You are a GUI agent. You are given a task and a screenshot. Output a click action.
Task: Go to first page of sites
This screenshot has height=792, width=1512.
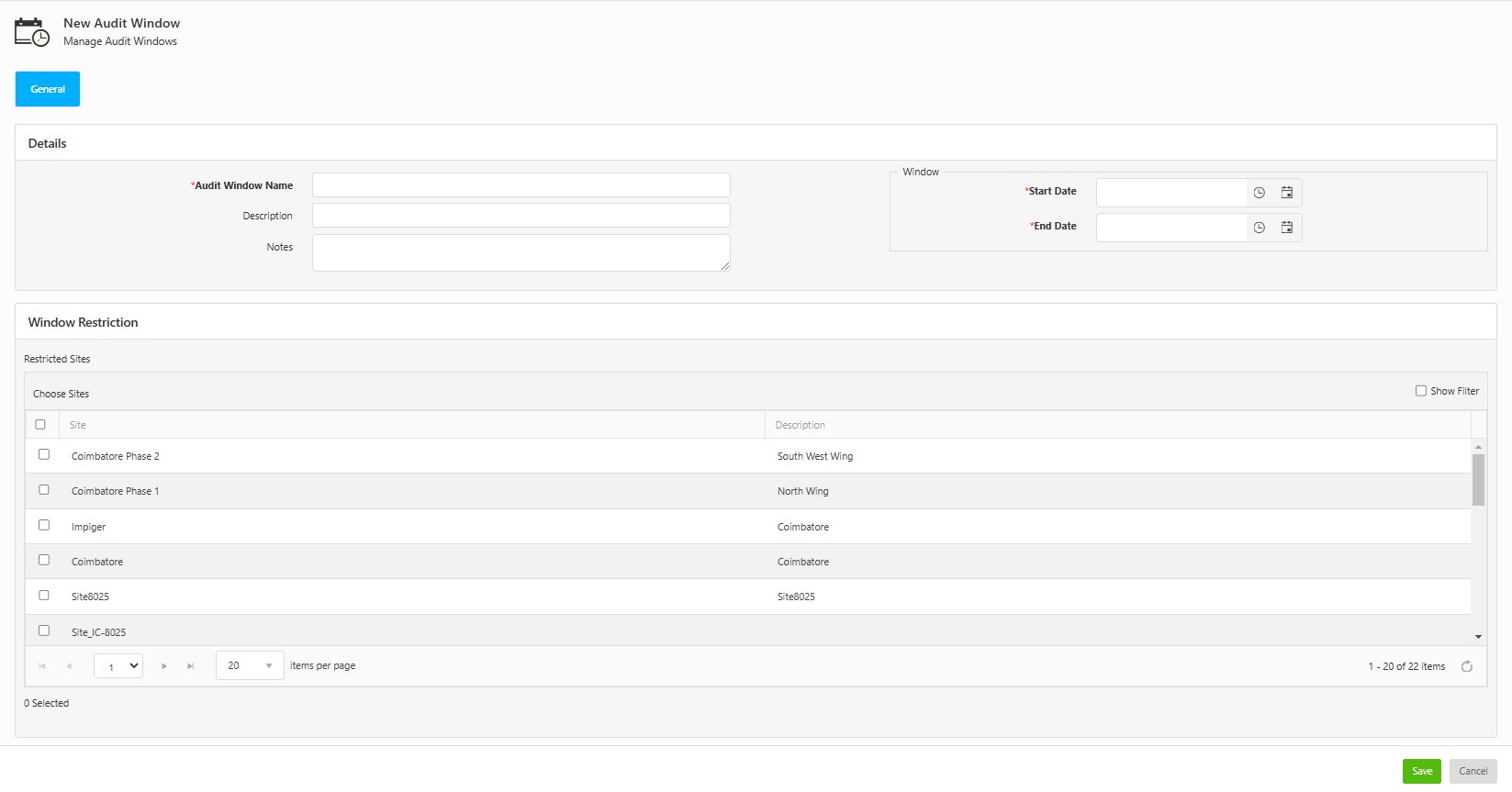[x=42, y=666]
